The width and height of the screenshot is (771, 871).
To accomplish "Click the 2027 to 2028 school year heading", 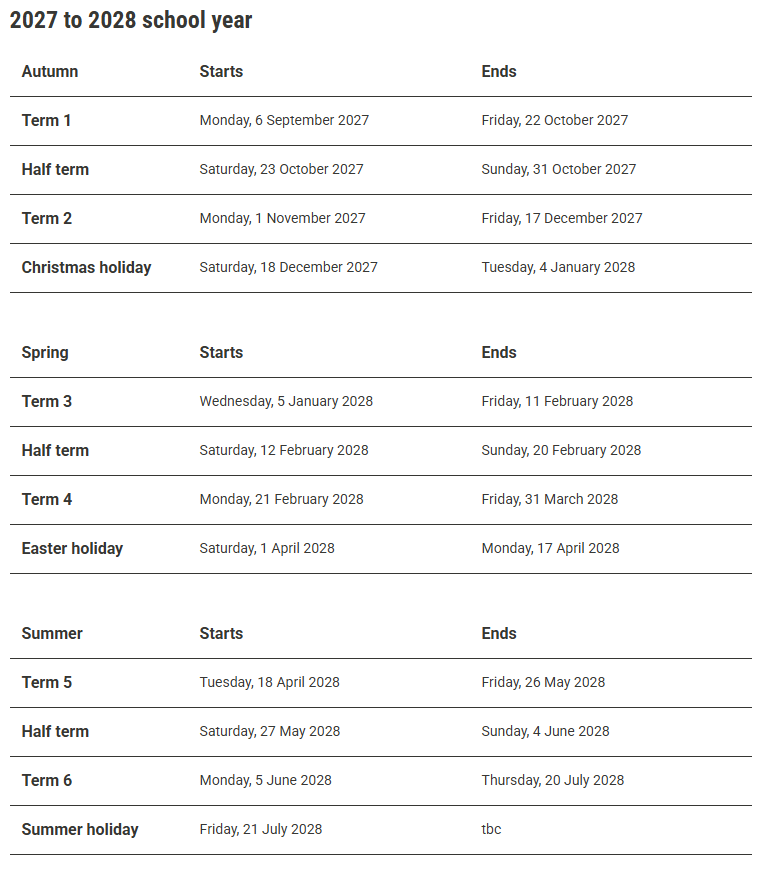I will pyautogui.click(x=131, y=21).
